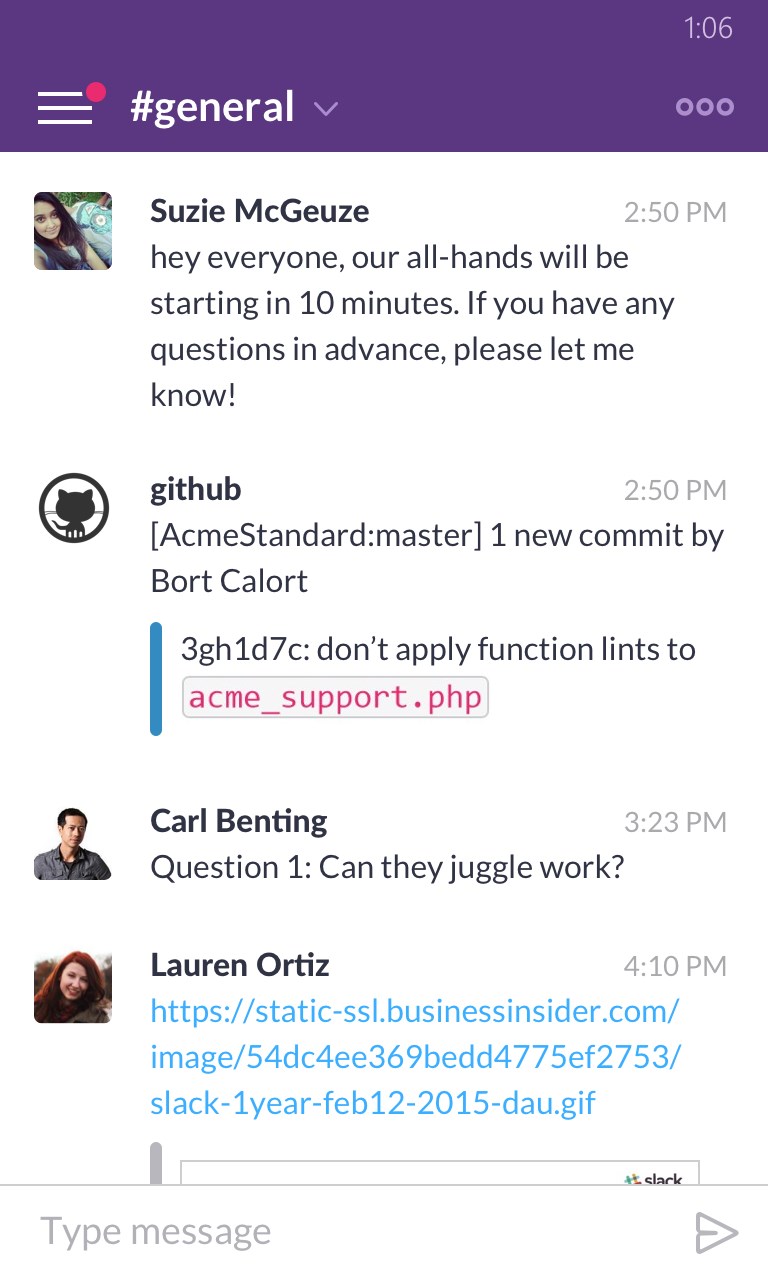The image size is (768, 1280).
Task: Tap the send message arrow
Action: (x=716, y=1232)
